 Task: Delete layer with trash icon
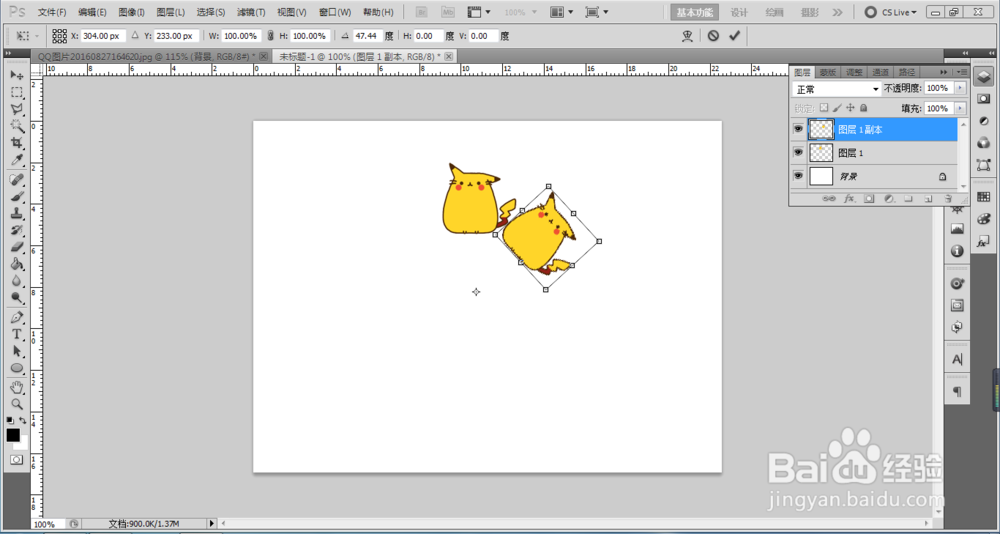[948, 199]
